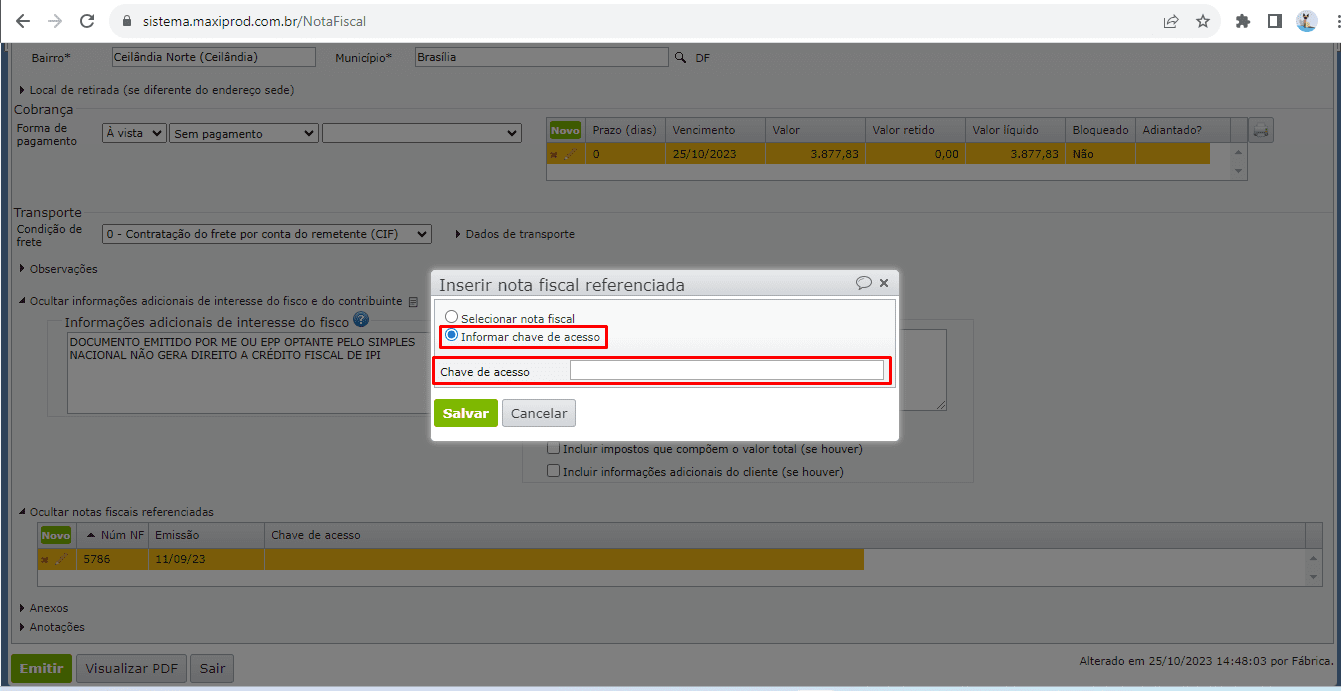Reload the MaxiProd page
This screenshot has width=1341, height=691.
point(87,21)
